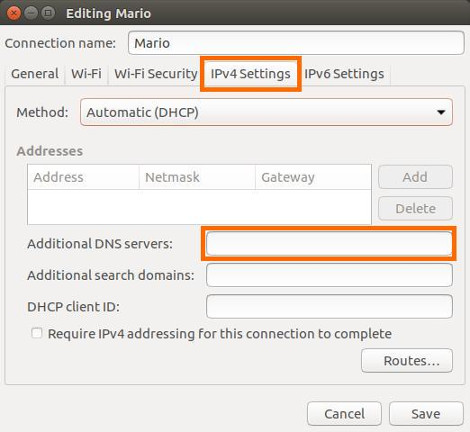The image size is (470, 432).
Task: Open the Method dropdown arrow
Action: (x=441, y=112)
